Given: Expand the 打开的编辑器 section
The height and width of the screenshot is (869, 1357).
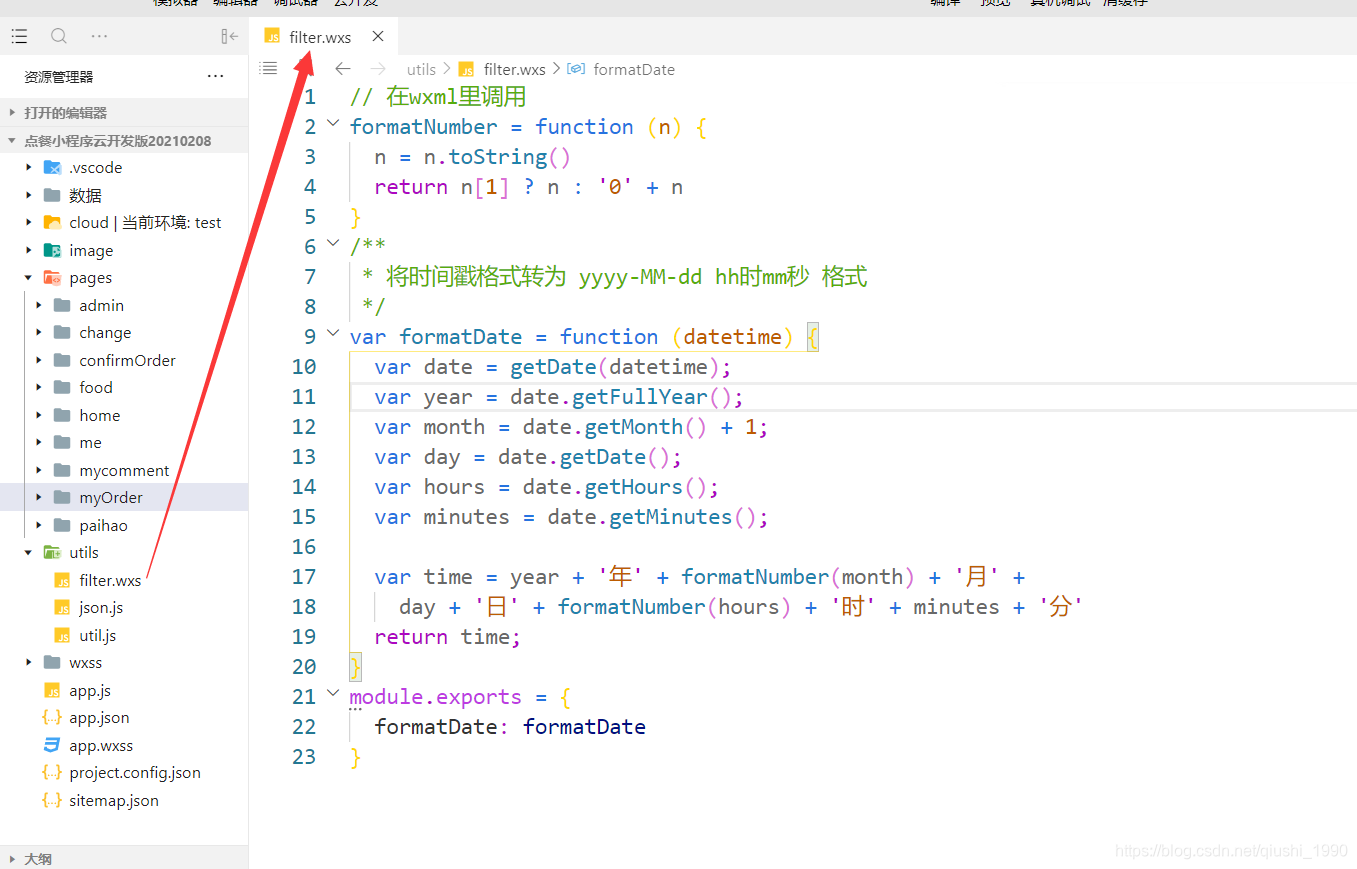Looking at the screenshot, I should coord(124,113).
